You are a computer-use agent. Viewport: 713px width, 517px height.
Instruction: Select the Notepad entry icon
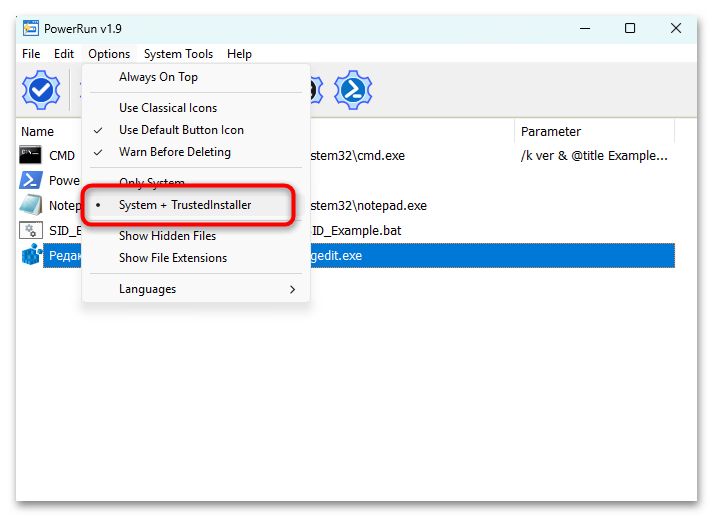30,205
